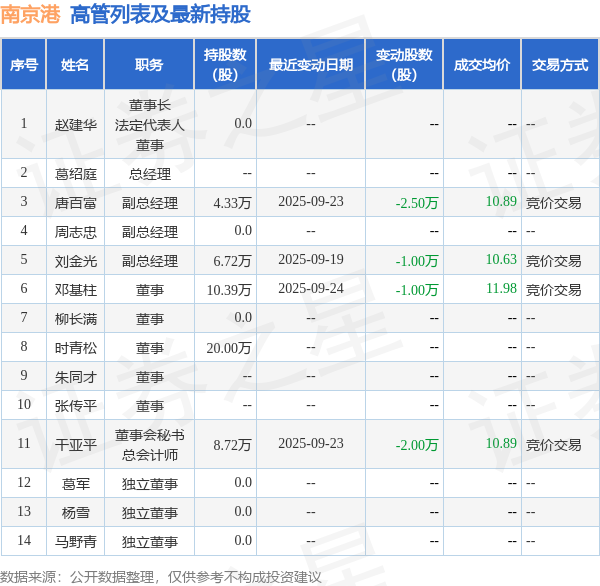Click the 持股数(股) column header
This screenshot has width=600, height=586.
[225, 65]
